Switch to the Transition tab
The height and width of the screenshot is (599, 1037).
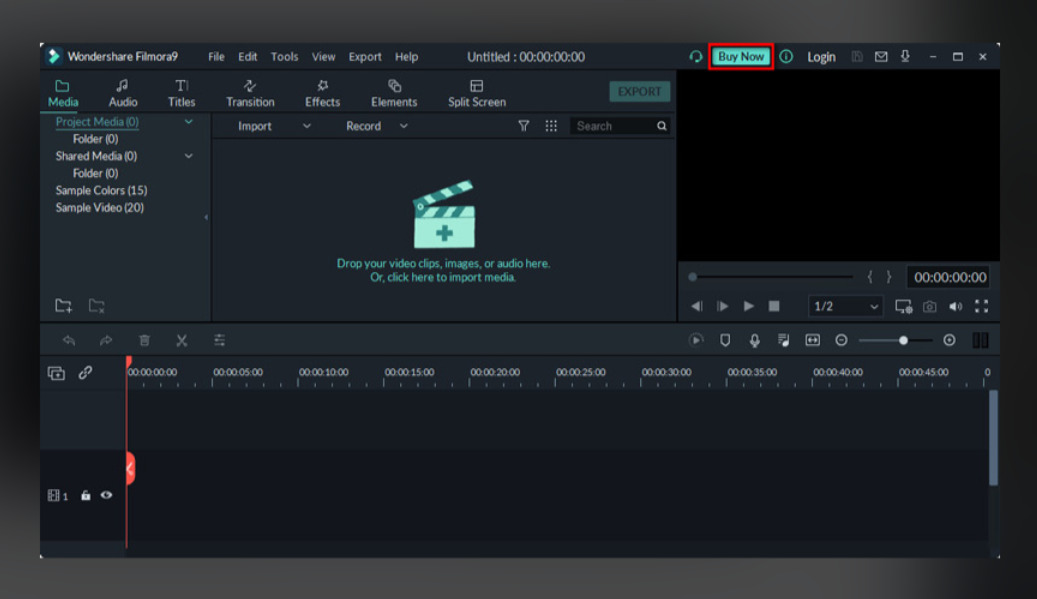click(x=250, y=93)
